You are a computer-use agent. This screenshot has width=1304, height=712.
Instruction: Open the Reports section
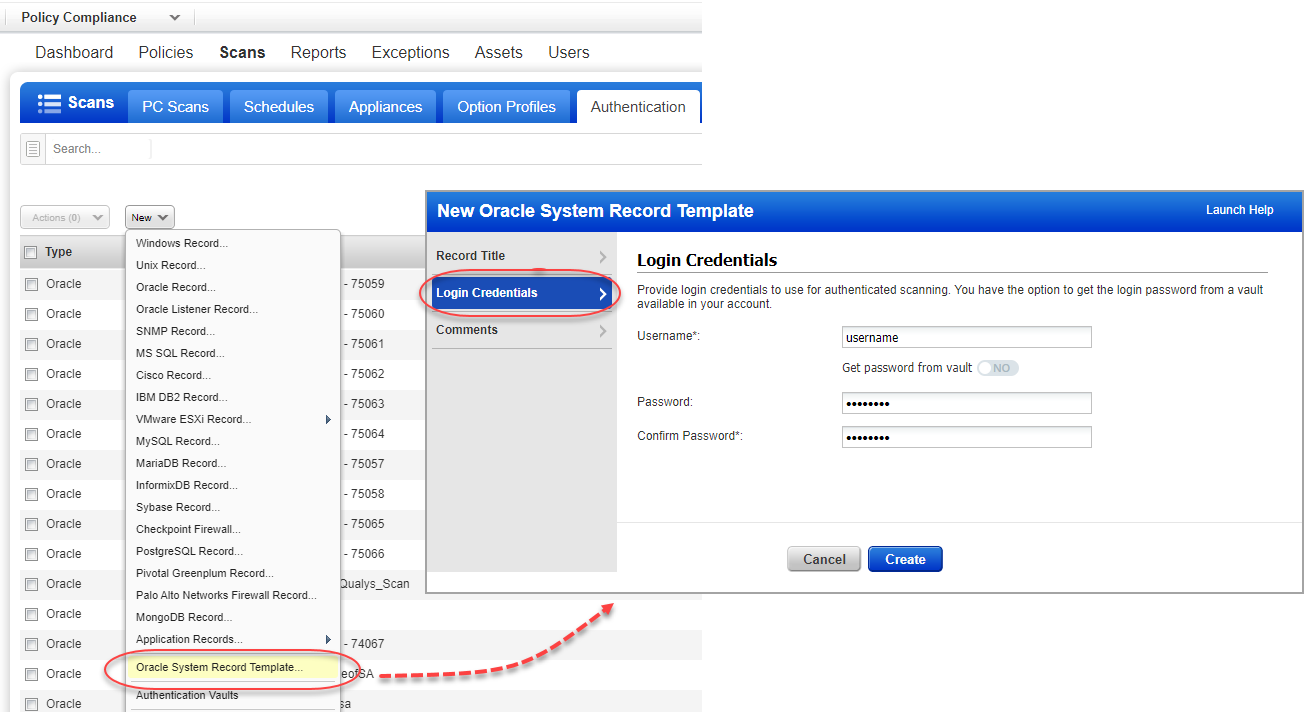pos(318,52)
